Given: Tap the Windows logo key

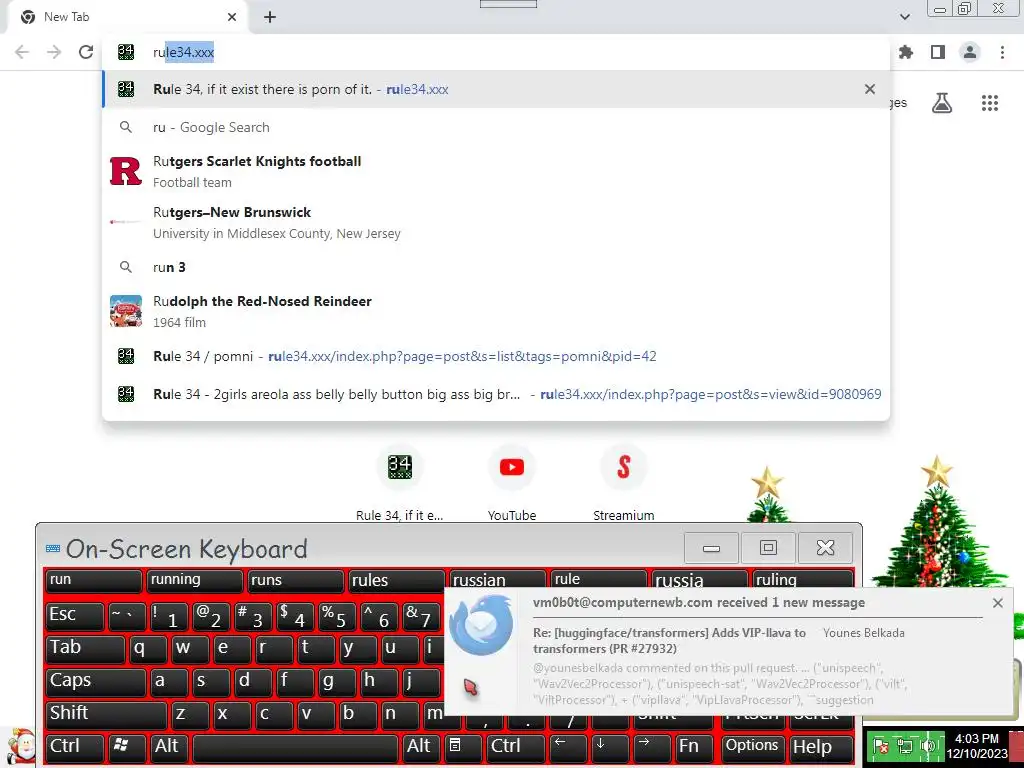Looking at the screenshot, I should coord(126,747).
